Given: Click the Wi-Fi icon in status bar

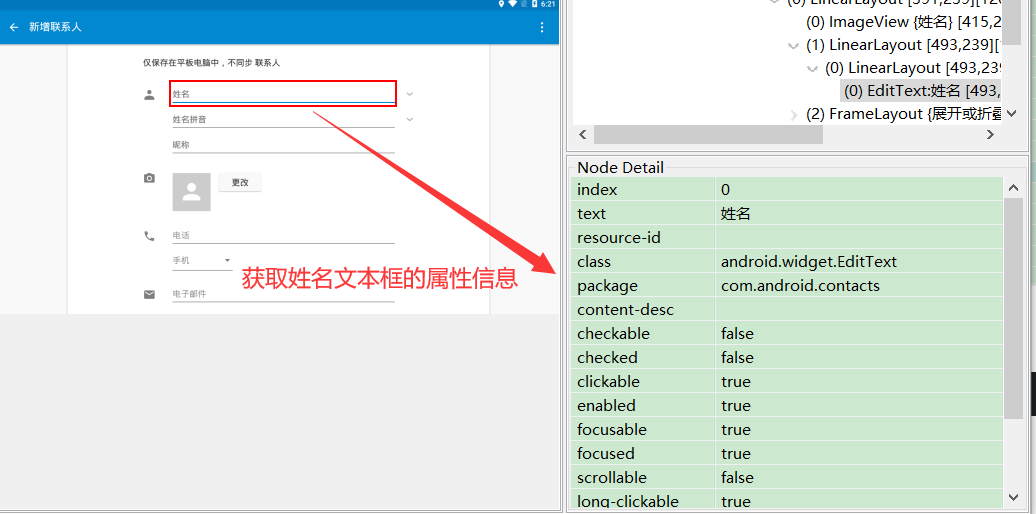Looking at the screenshot, I should coord(512,4).
